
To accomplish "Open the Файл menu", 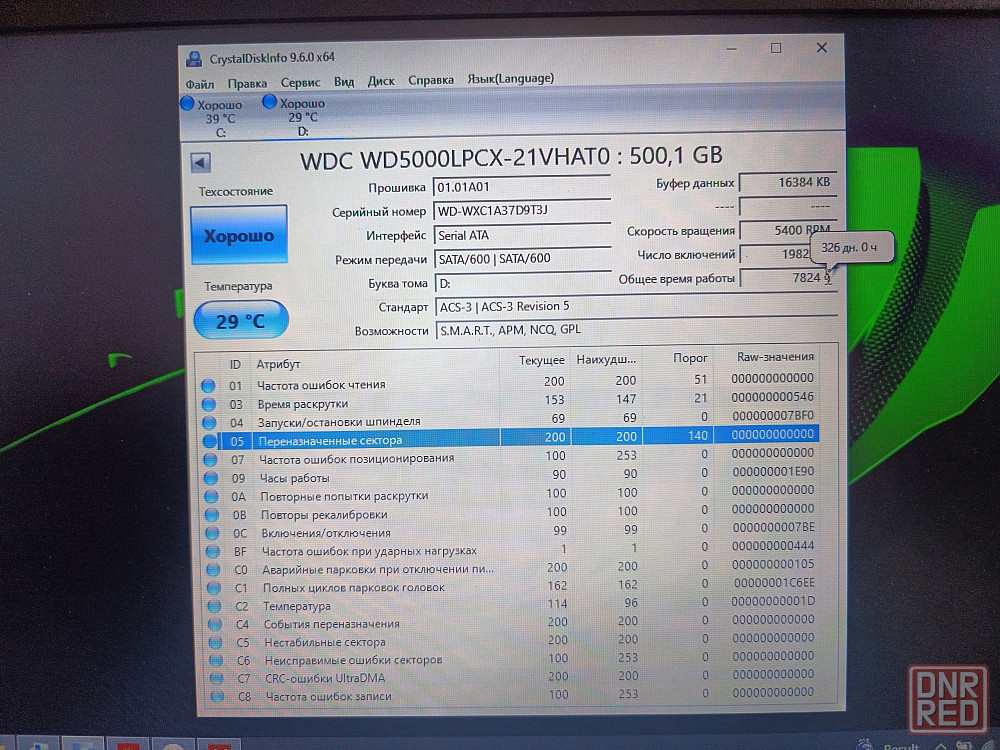I will point(199,82).
